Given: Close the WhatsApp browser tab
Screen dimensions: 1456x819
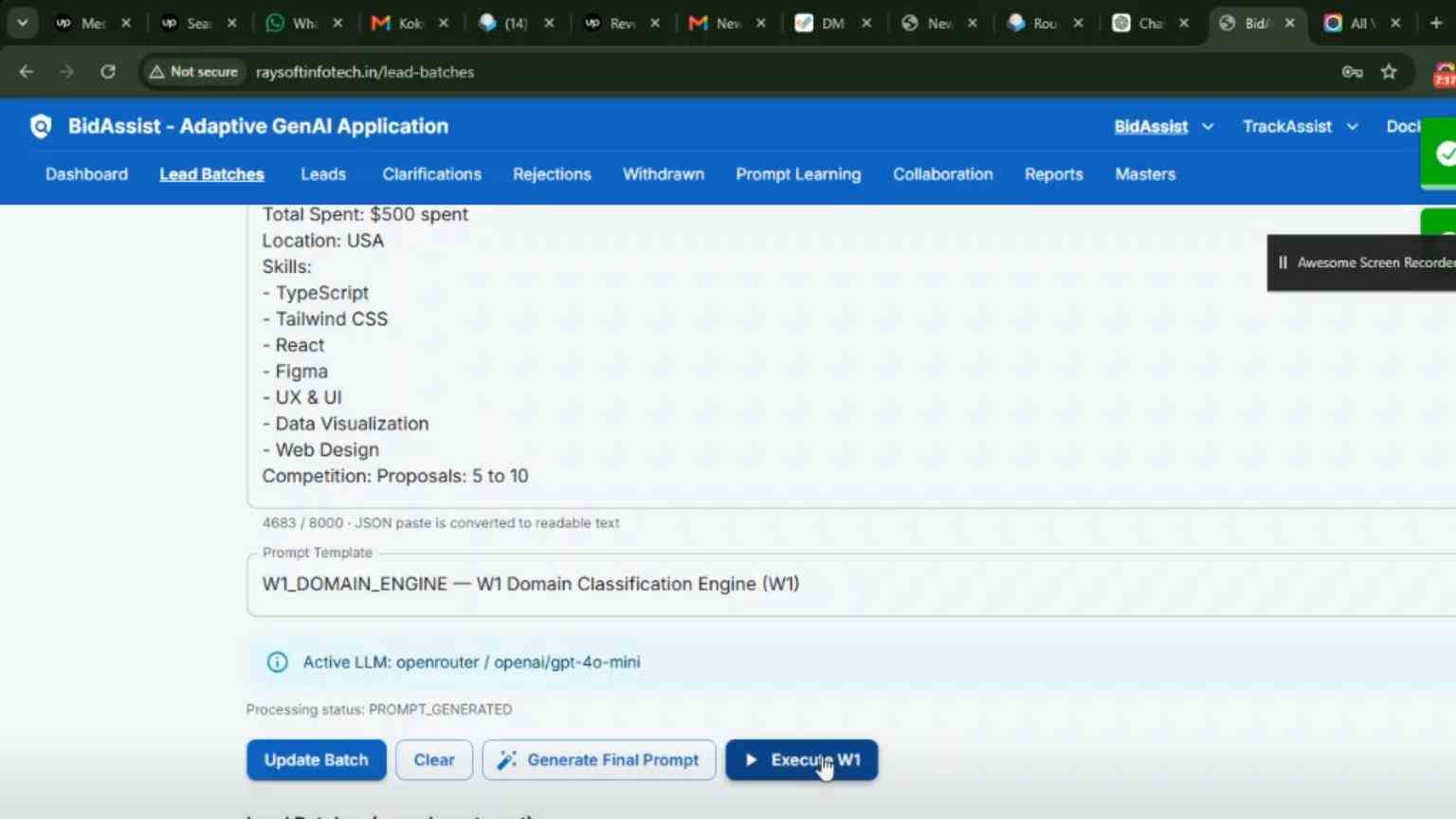Looking at the screenshot, I should tap(337, 23).
